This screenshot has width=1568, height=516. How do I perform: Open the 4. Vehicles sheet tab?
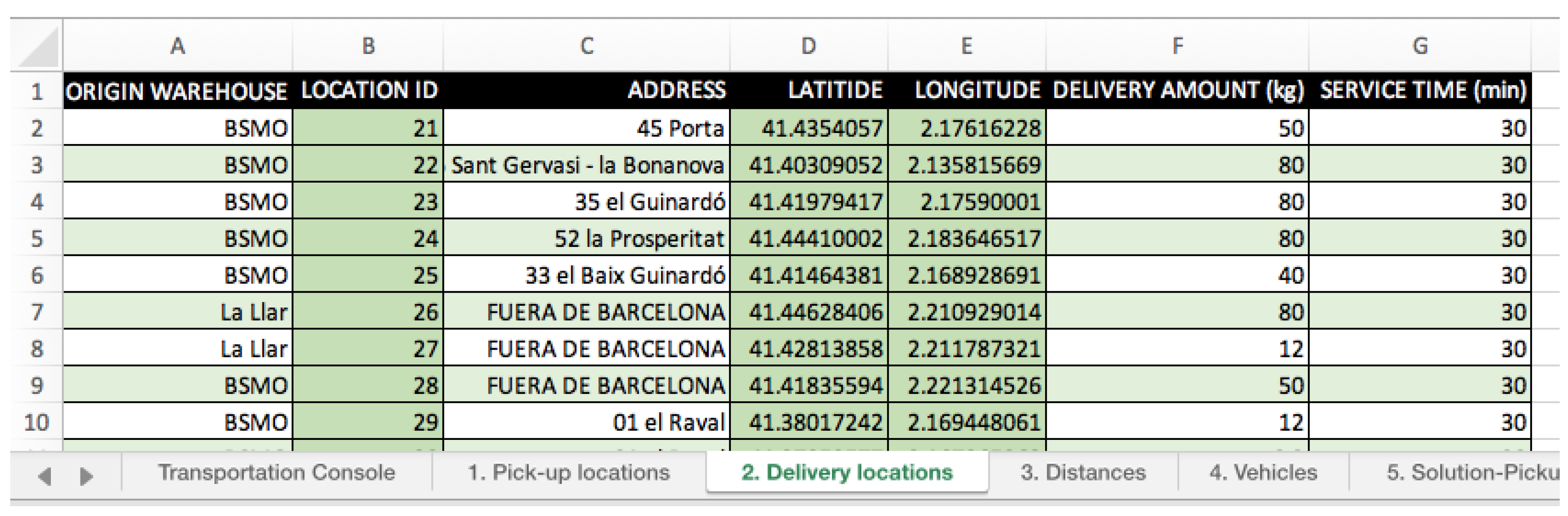(1263, 473)
